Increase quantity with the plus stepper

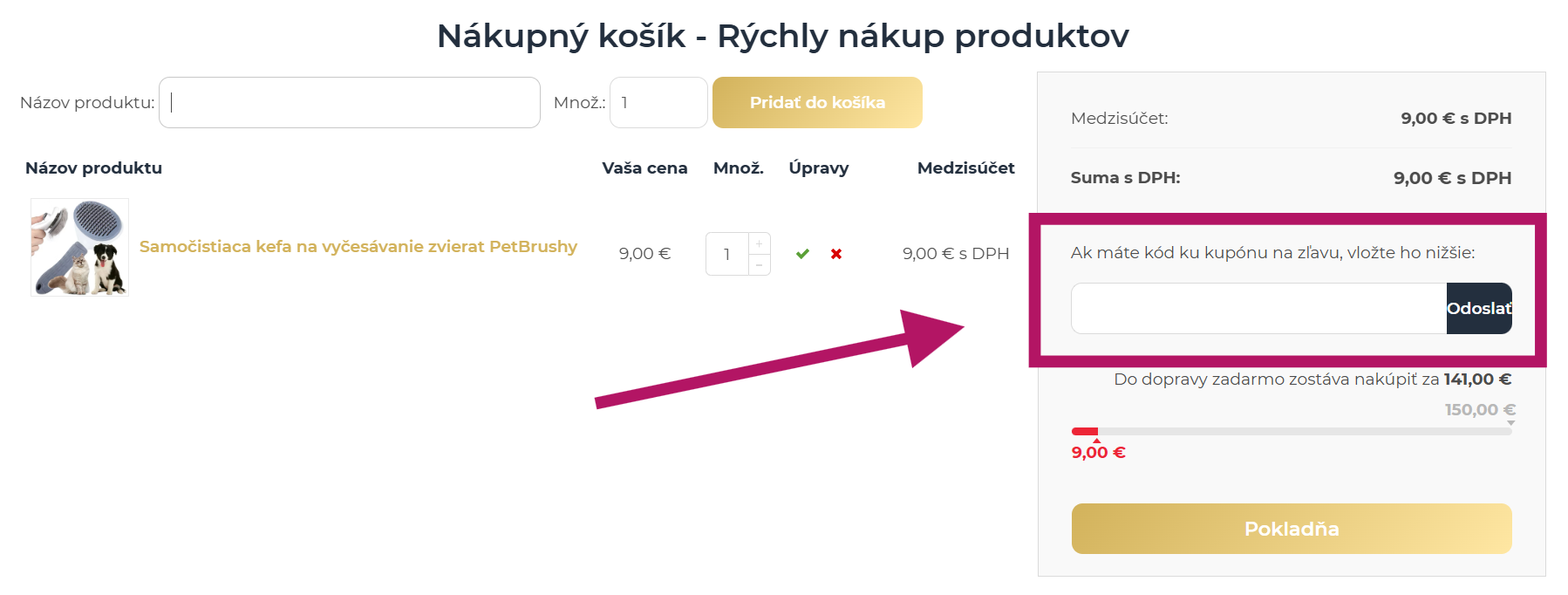coord(760,243)
